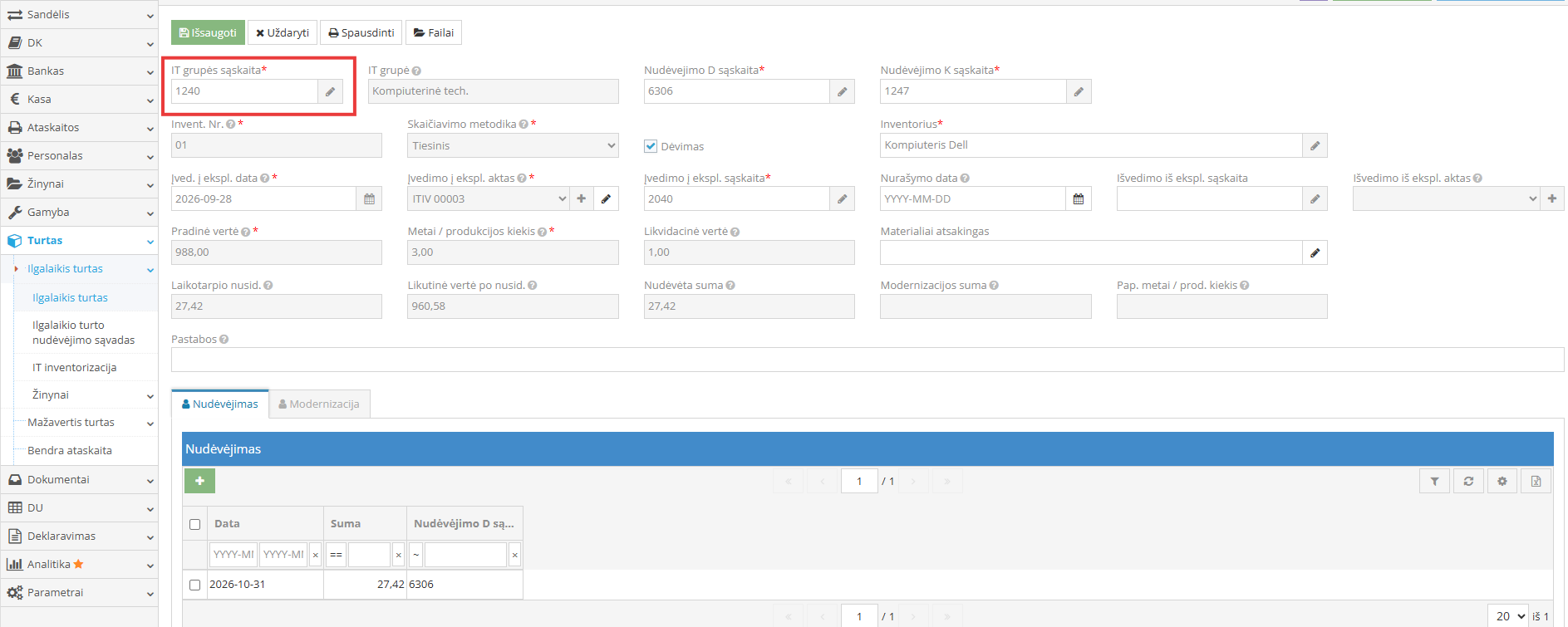1568x627 pixels.
Task: Add new Nudėvėjimas row green plus
Action: pos(199,481)
